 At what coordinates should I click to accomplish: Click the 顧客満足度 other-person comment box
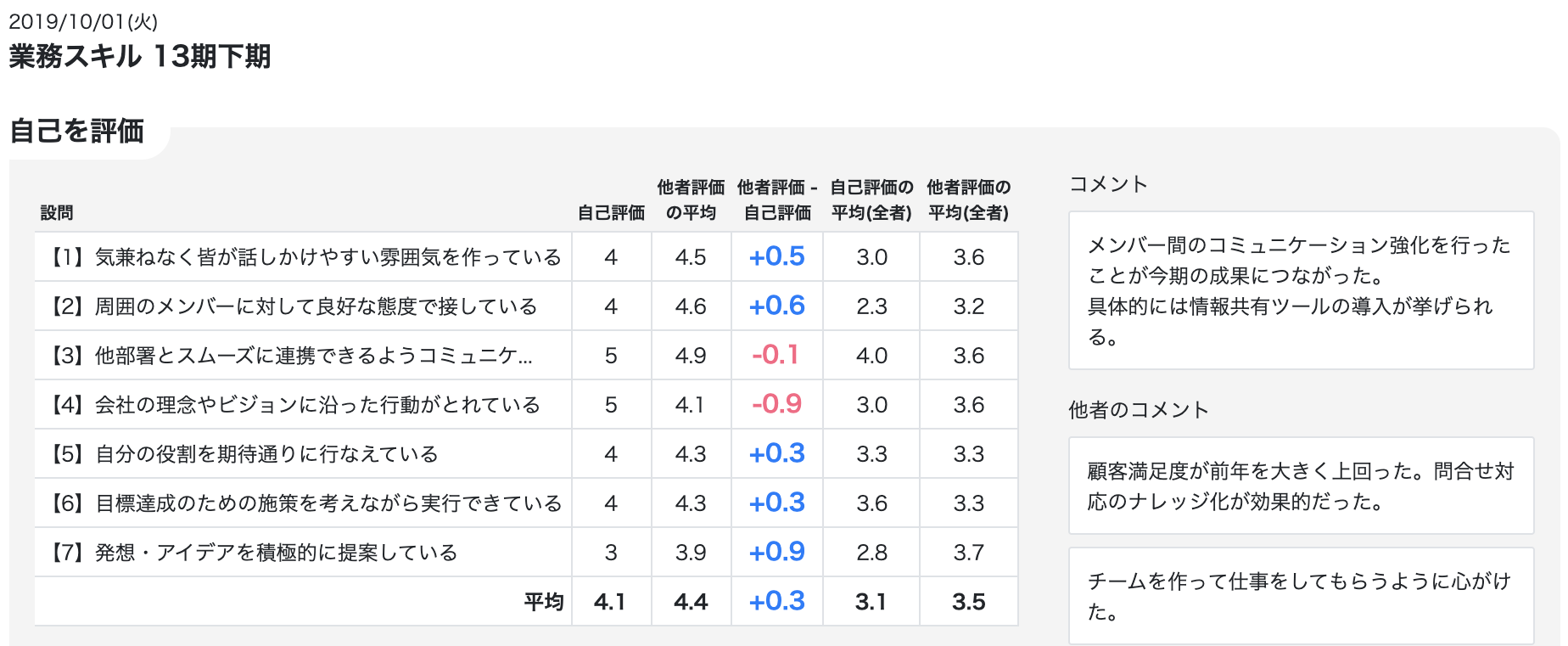[1301, 486]
